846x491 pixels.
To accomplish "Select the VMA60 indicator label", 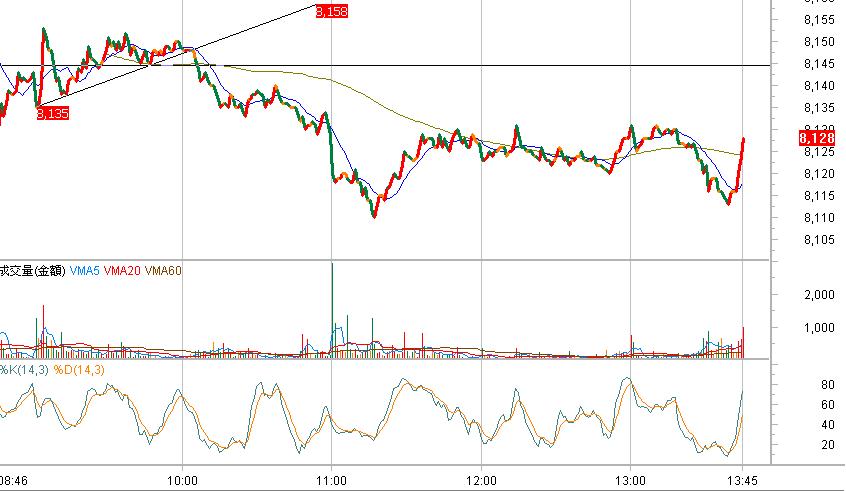I will (163, 270).
